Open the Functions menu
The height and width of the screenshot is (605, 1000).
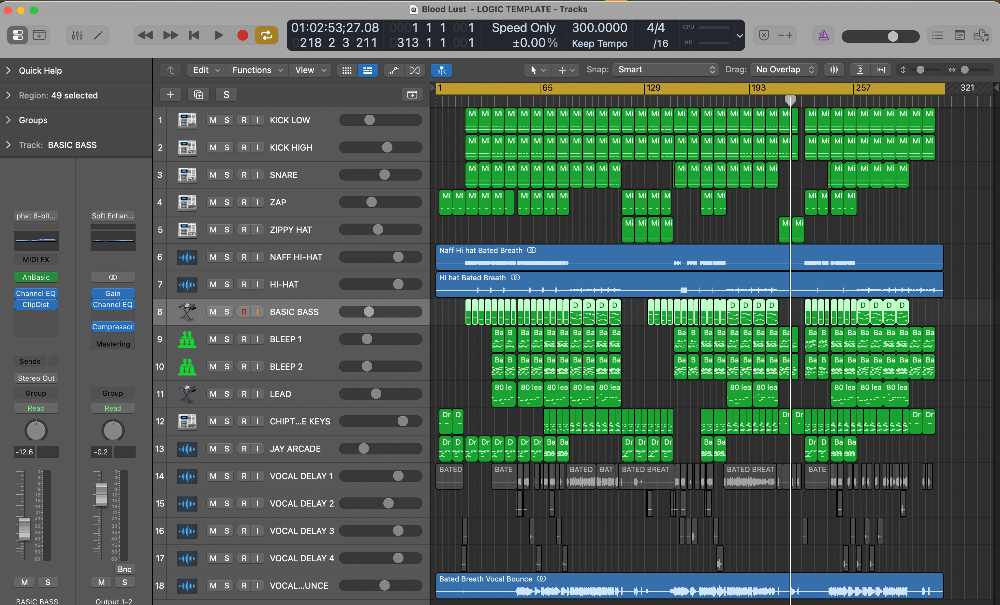(257, 70)
